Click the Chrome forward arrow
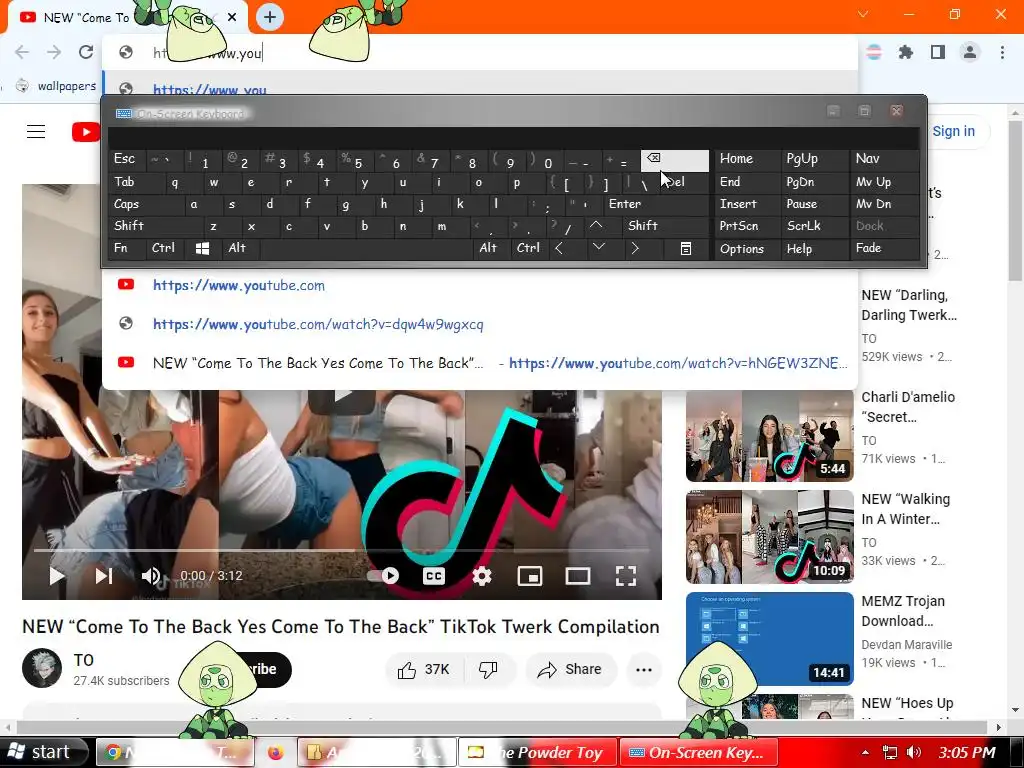The image size is (1024, 768). coord(54,52)
